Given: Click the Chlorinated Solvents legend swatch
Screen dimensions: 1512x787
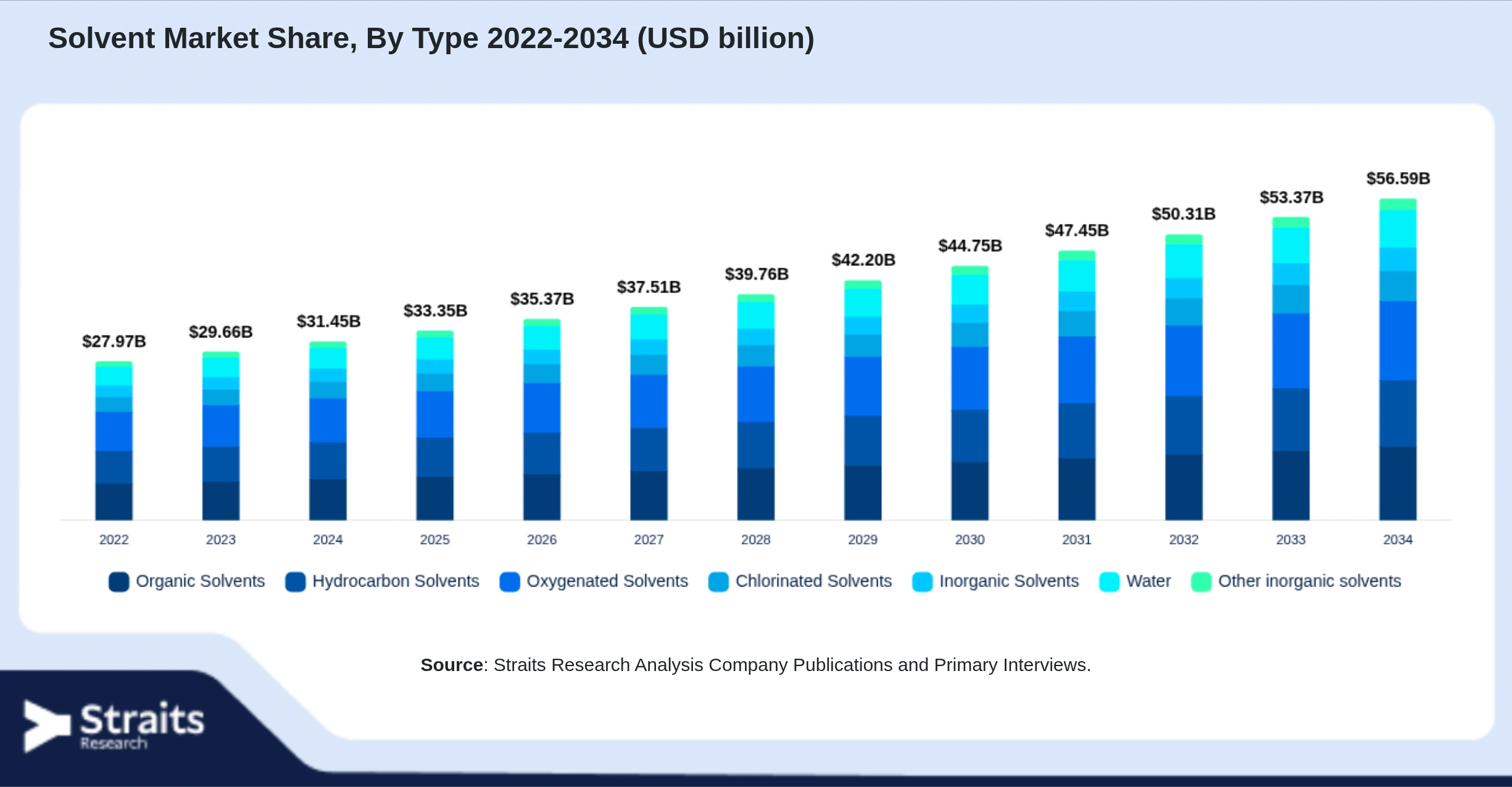Looking at the screenshot, I should point(718,582).
